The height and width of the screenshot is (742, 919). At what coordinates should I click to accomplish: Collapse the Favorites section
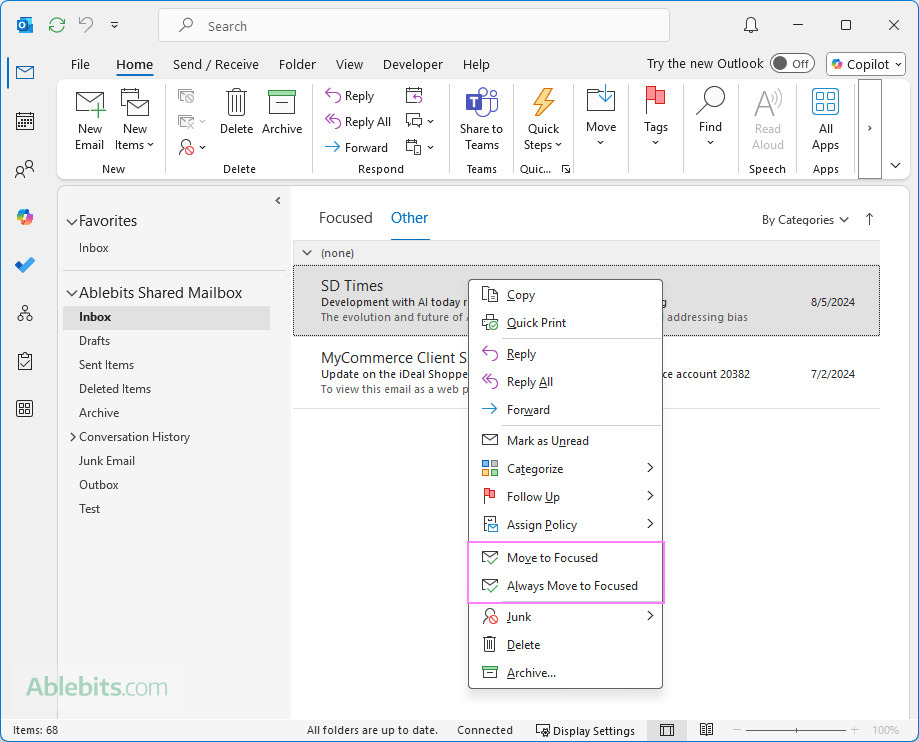pos(72,222)
